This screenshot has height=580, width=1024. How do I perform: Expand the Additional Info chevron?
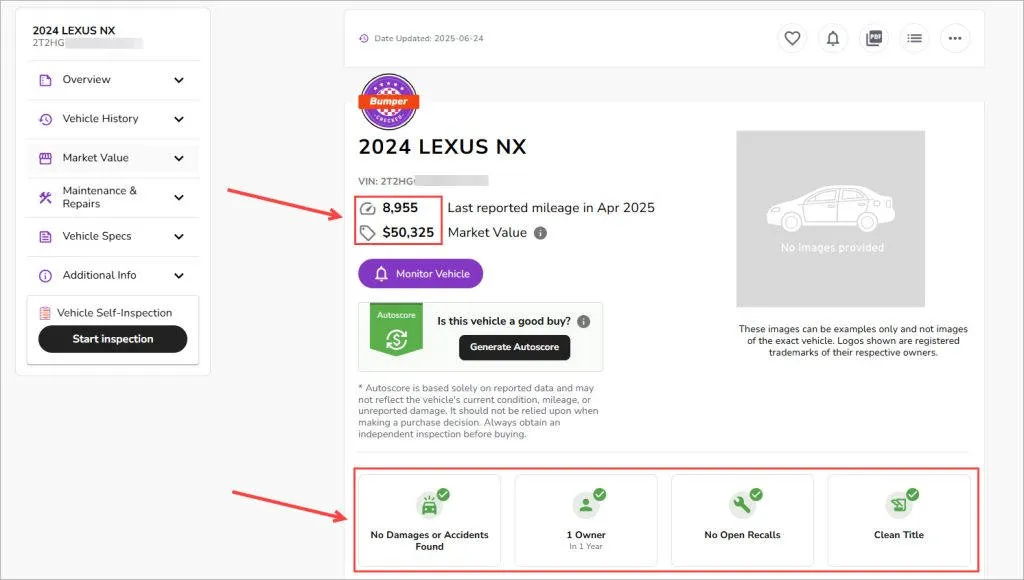(x=179, y=276)
